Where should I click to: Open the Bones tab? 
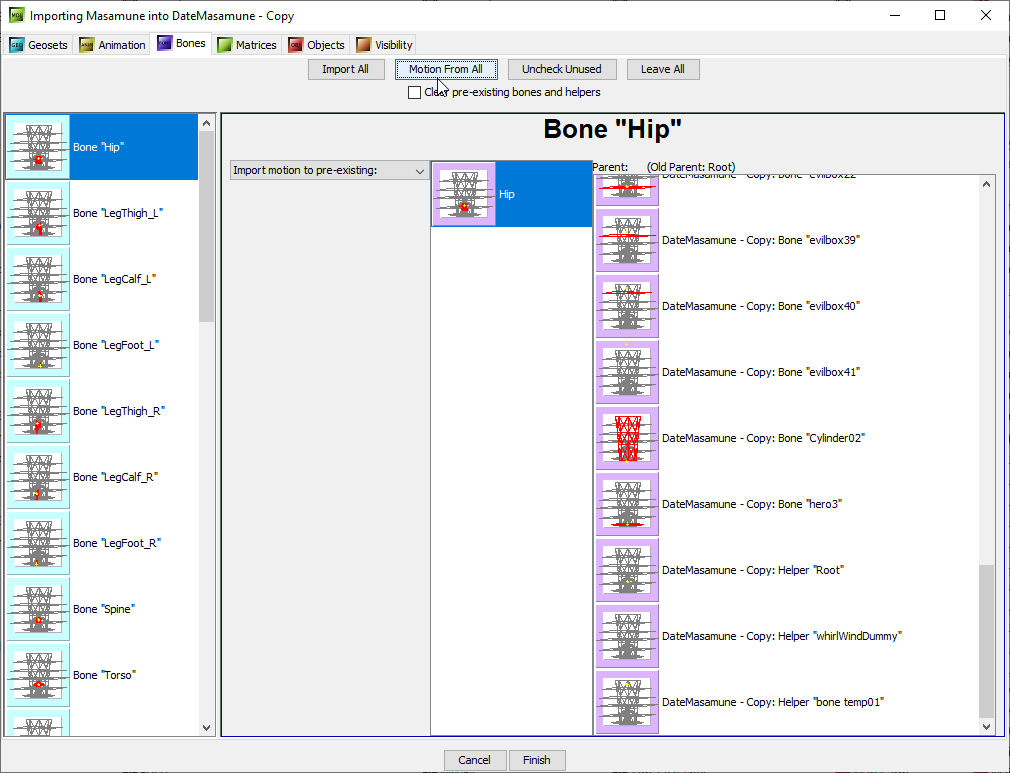click(x=182, y=43)
